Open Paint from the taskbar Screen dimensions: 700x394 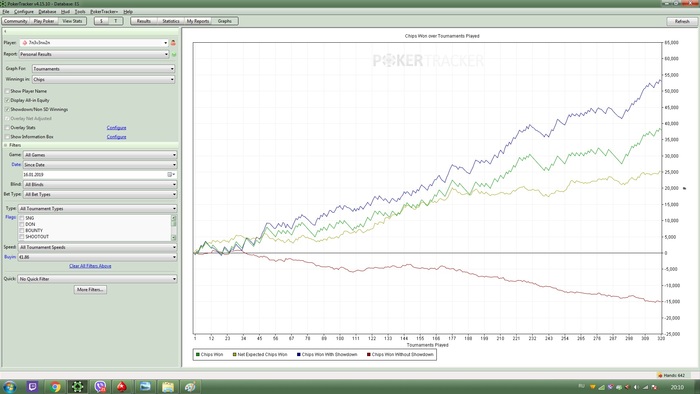point(190,386)
